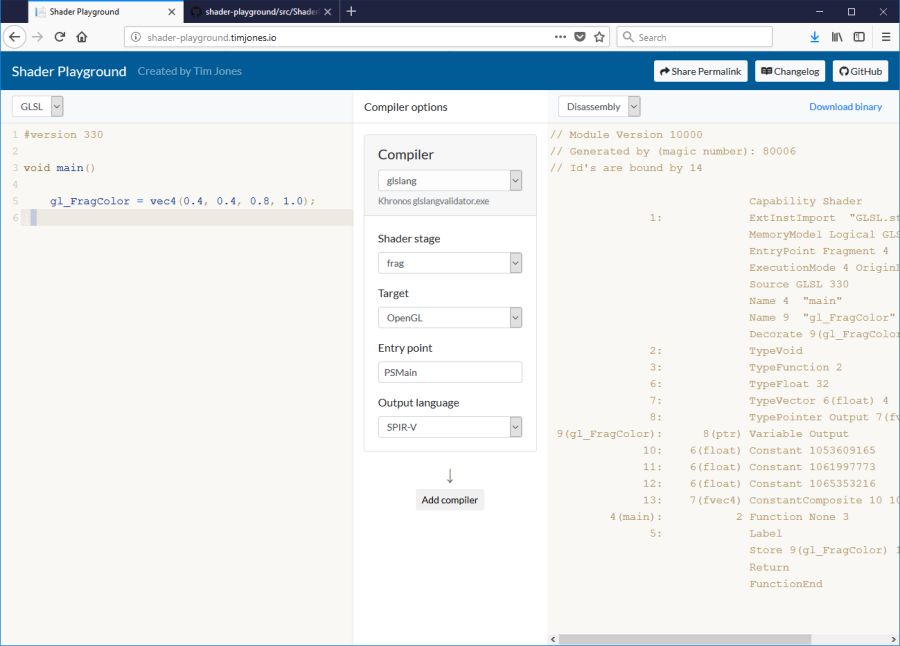Bookmark this page with the star icon

click(599, 37)
